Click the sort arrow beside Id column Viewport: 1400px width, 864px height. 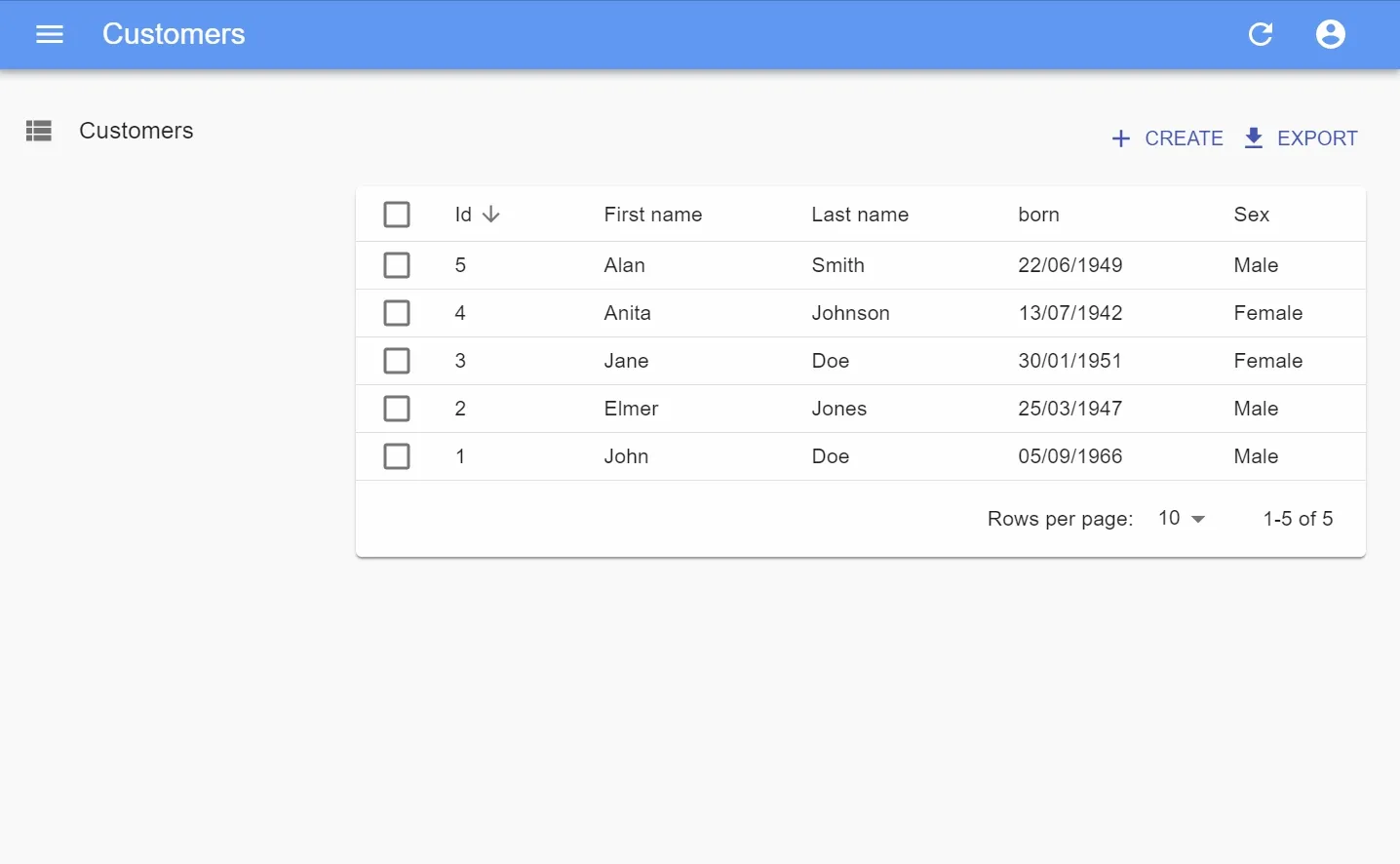[x=491, y=214]
